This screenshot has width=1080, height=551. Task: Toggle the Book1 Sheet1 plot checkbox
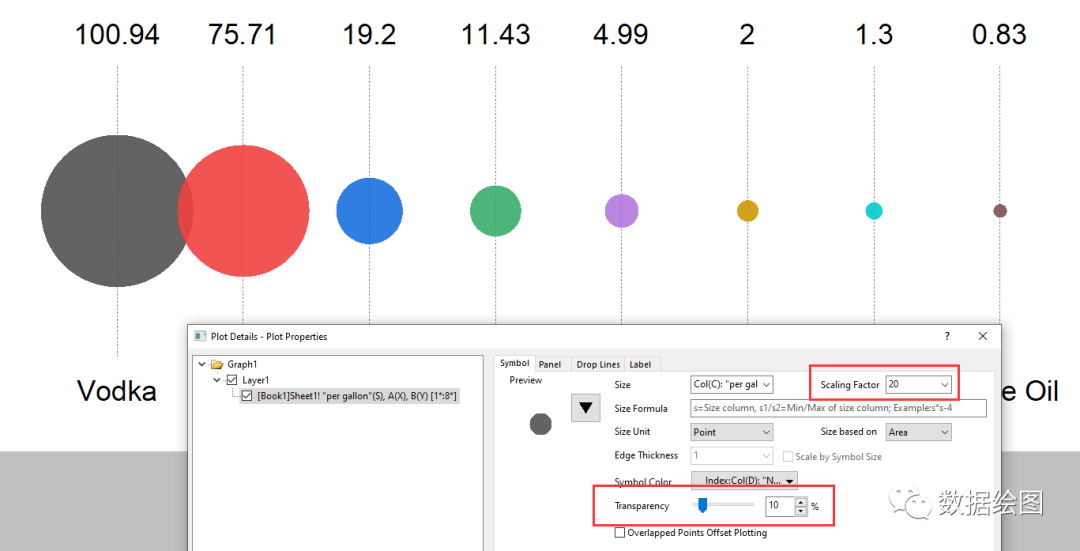(247, 396)
